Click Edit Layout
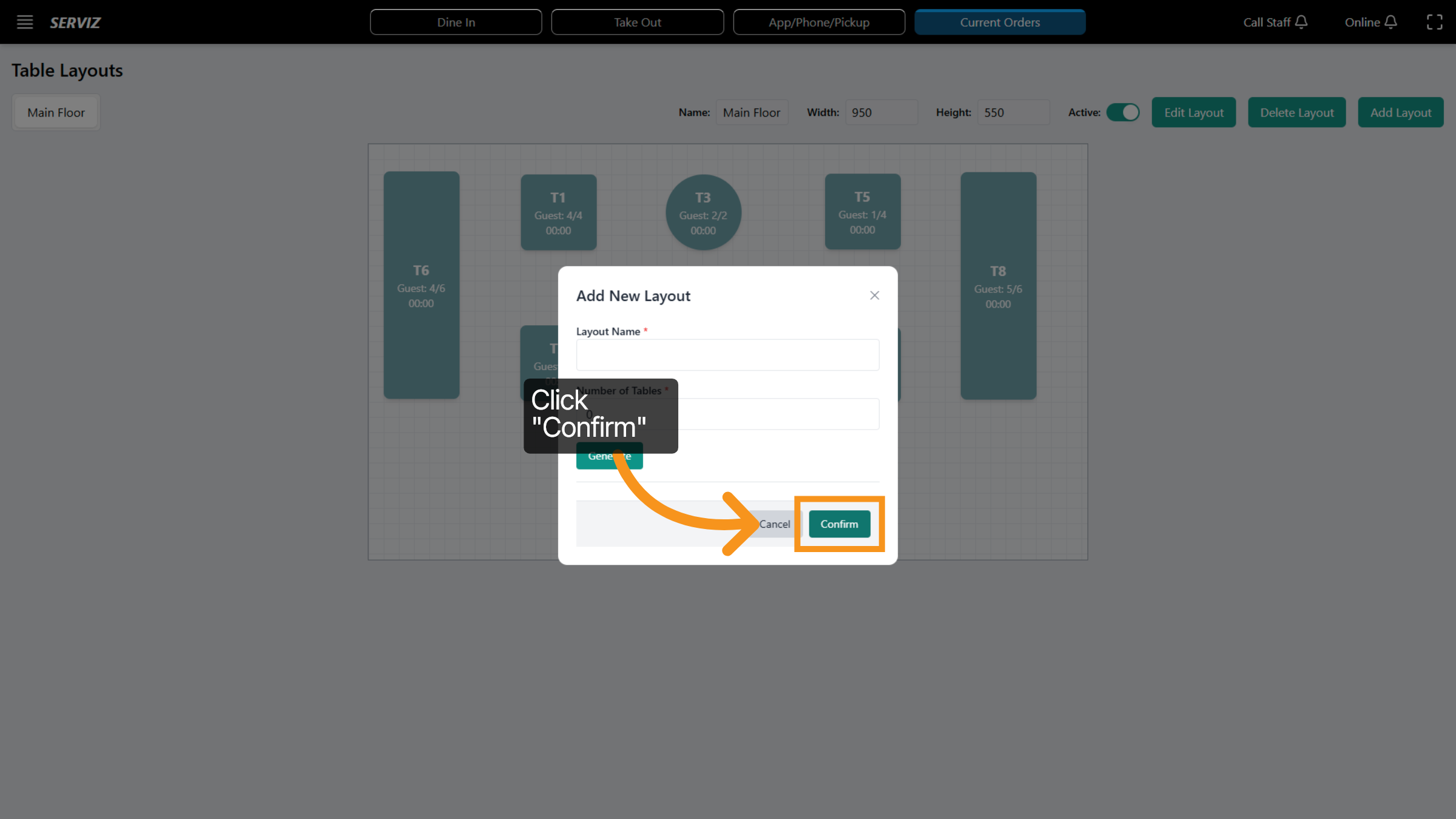The height and width of the screenshot is (819, 1456). pos(1193,112)
